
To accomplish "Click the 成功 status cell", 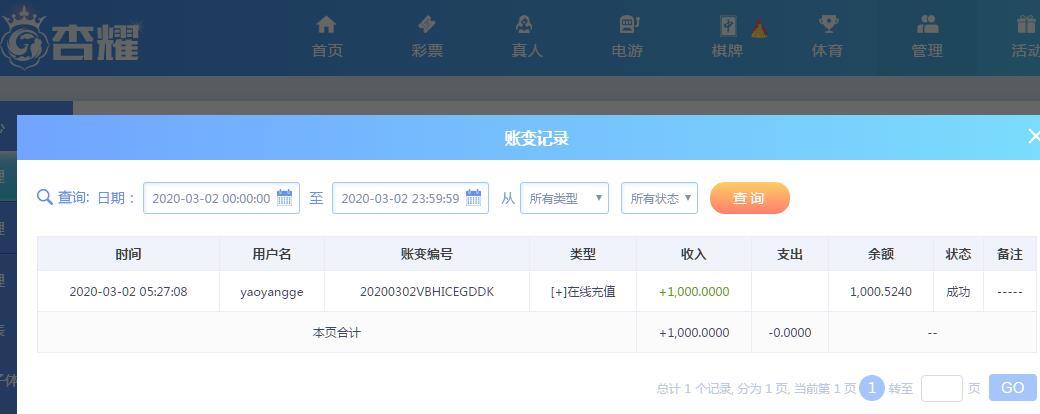I will [x=958, y=291].
